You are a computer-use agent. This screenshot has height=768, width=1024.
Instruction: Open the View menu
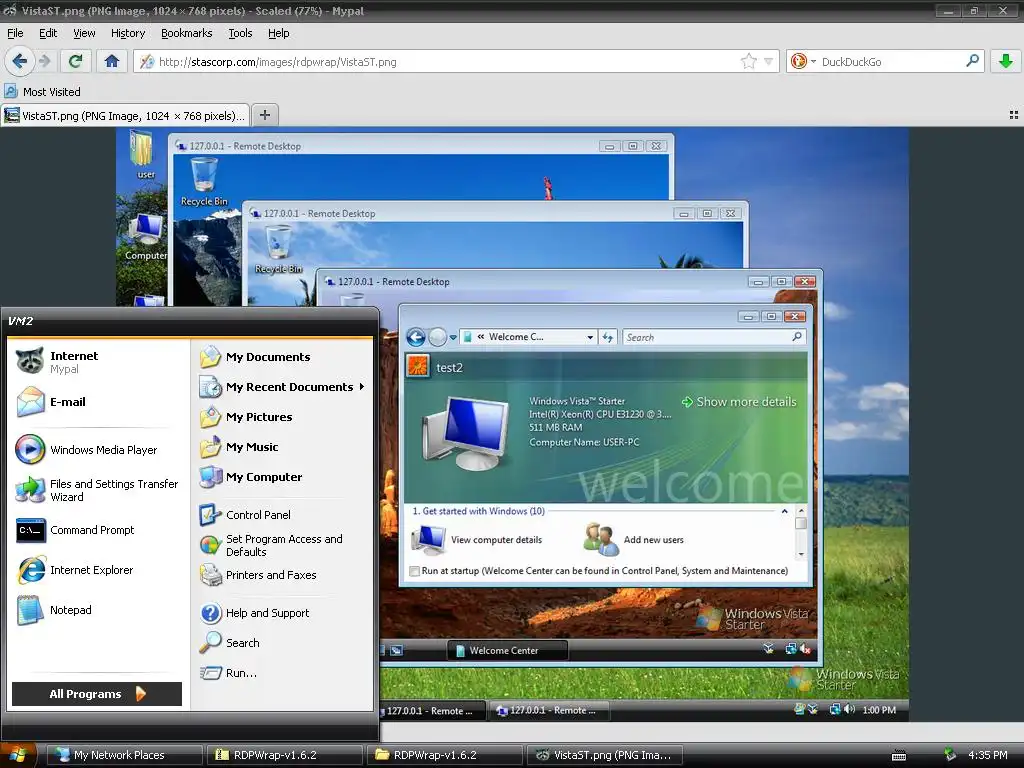click(84, 33)
